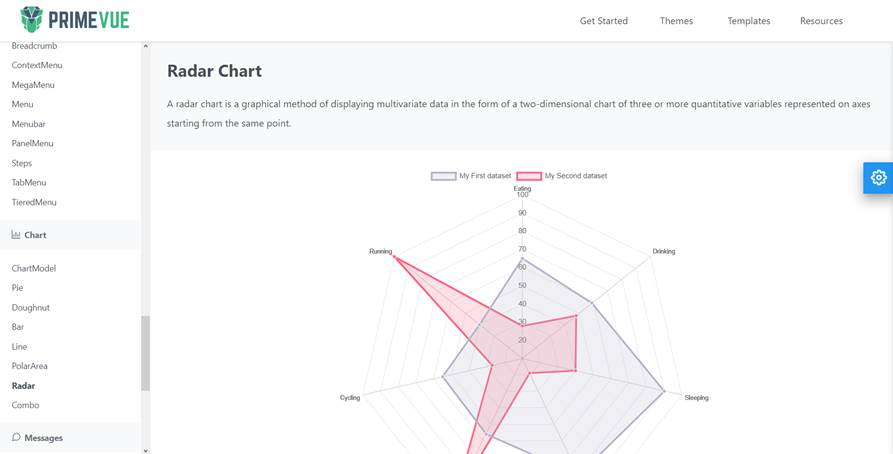The height and width of the screenshot is (454, 893).
Task: Navigate to the ChartModel page
Action: point(34,268)
